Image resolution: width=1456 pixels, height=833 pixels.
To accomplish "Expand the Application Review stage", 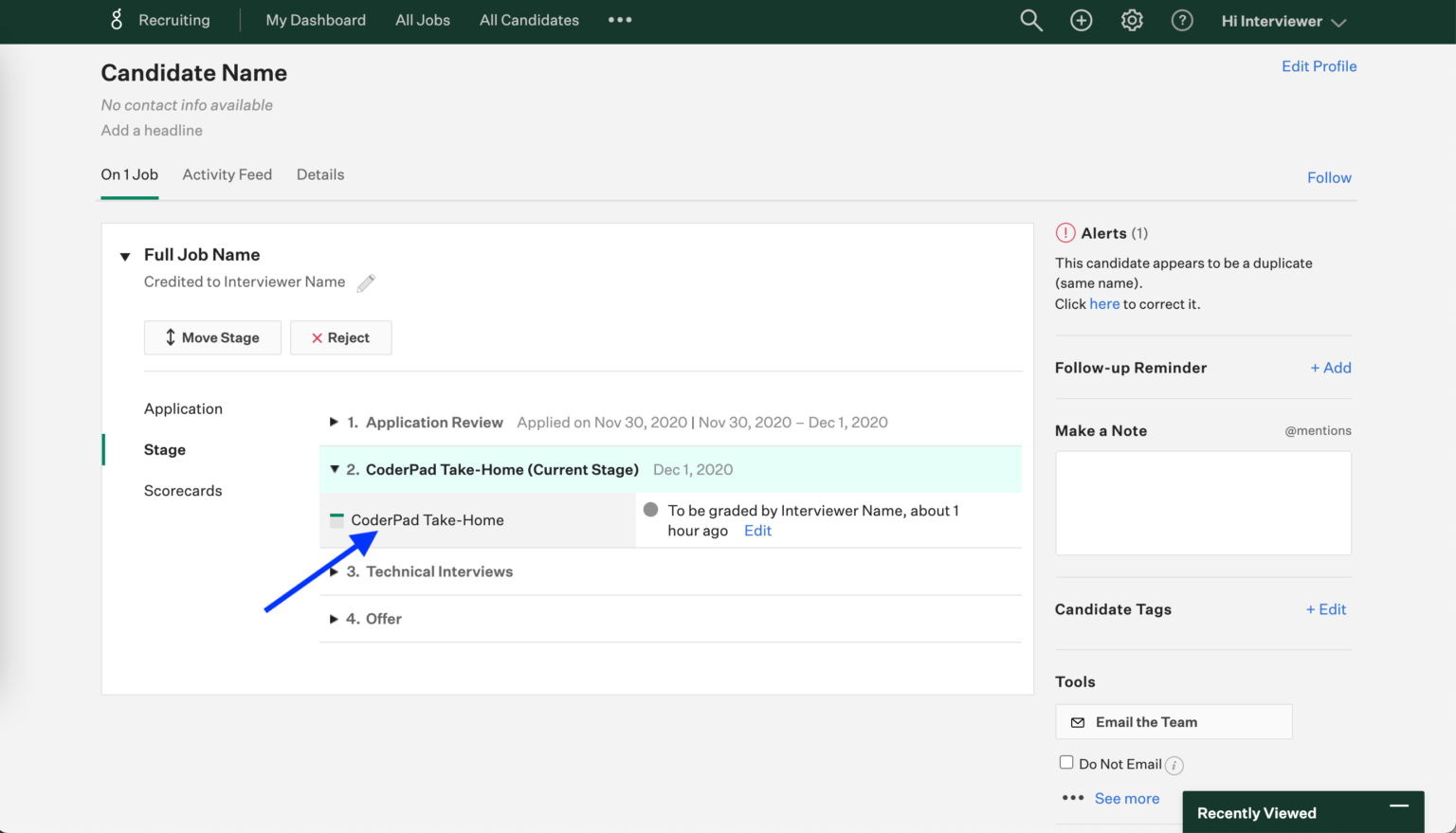I will [336, 422].
